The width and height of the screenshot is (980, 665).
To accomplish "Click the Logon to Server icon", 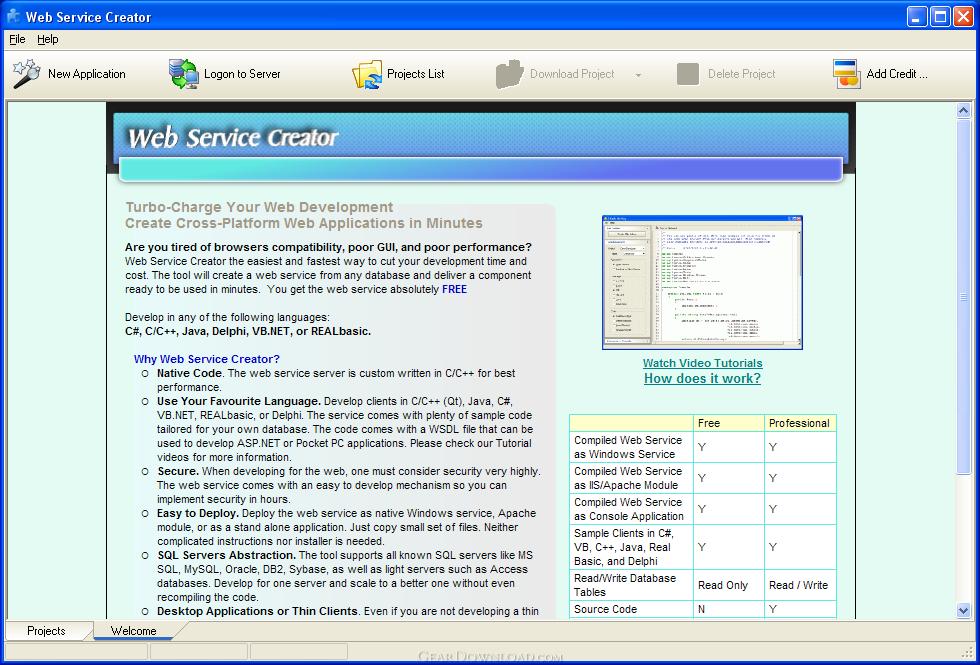I will coord(183,74).
